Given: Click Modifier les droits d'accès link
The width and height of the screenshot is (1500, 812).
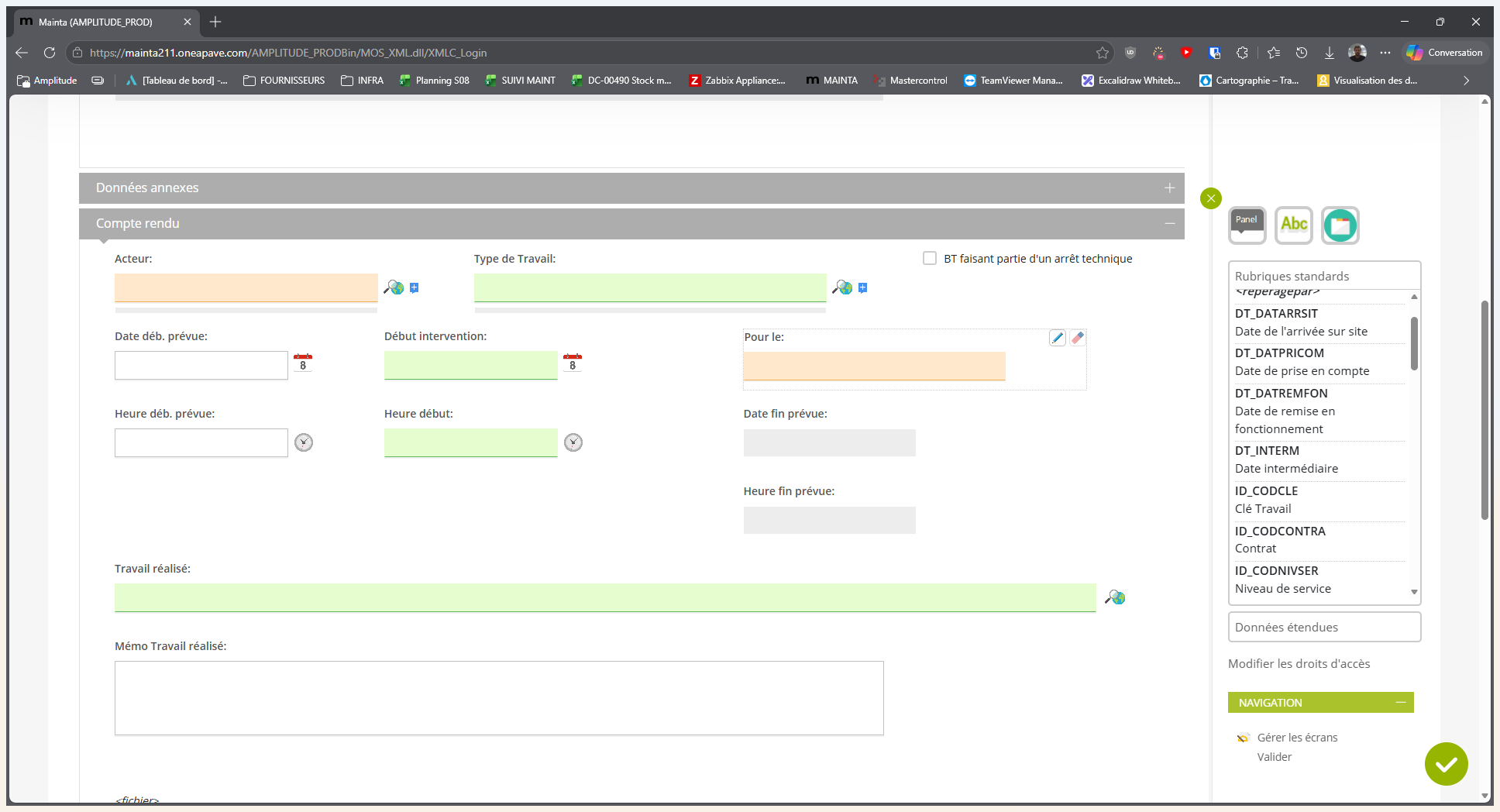Looking at the screenshot, I should pyautogui.click(x=1299, y=664).
